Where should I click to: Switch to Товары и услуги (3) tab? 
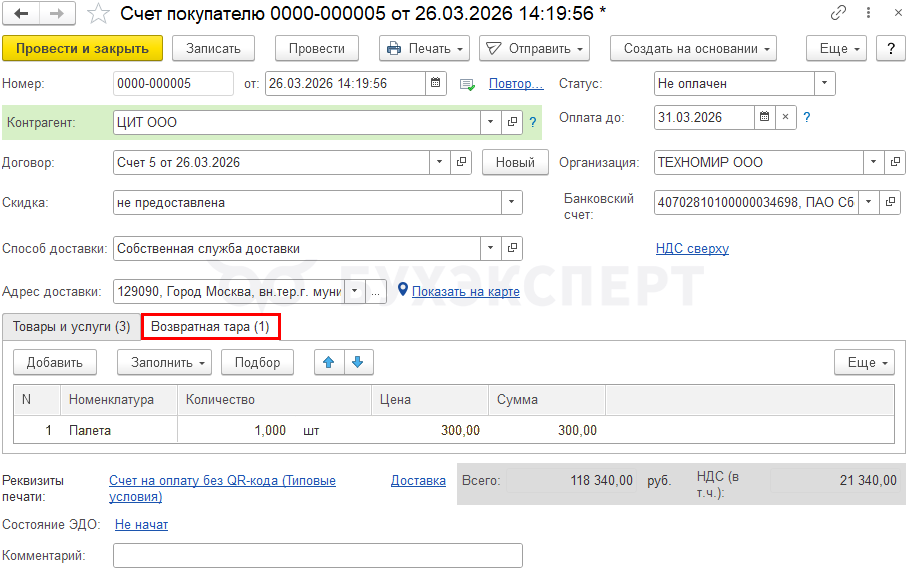click(71, 327)
